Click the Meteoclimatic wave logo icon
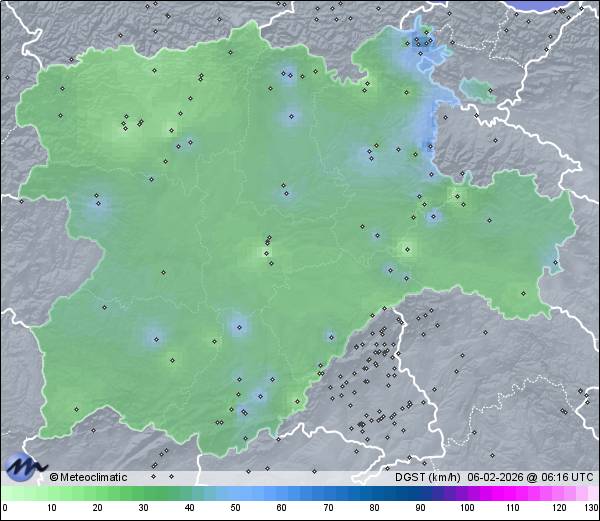 click(24, 466)
